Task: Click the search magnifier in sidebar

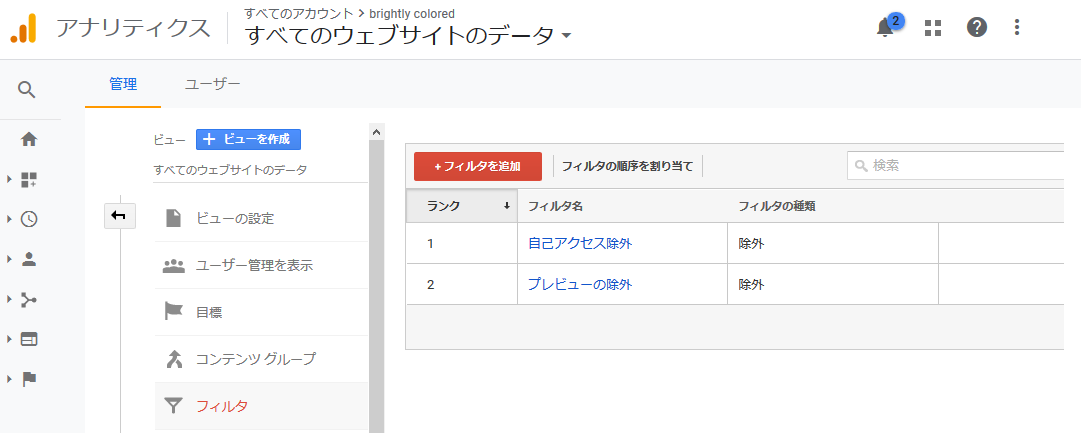Action: click(27, 90)
